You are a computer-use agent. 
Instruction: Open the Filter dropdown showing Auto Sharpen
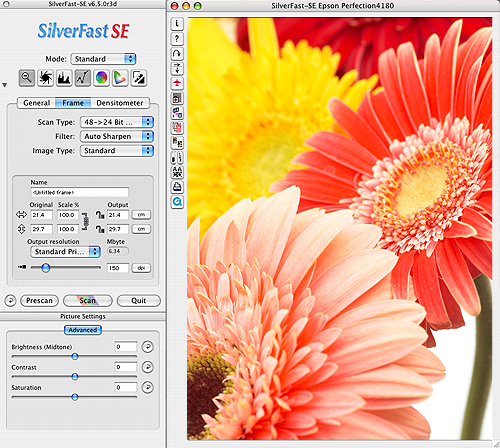pos(117,136)
